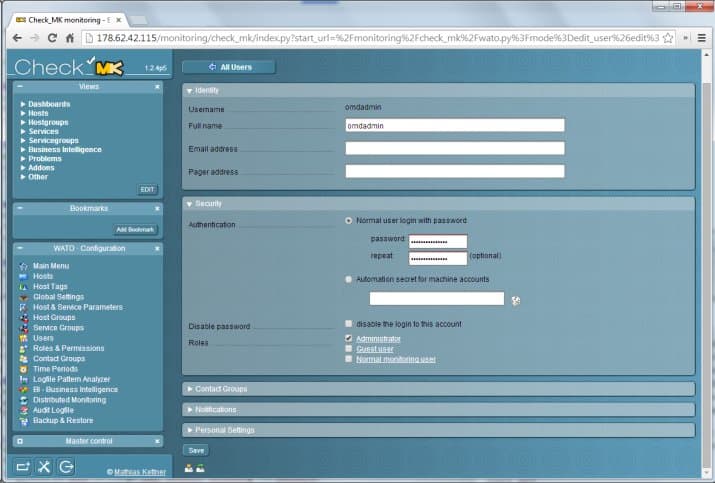Open Global Settings in WATO menu
The height and width of the screenshot is (483, 715).
click(58, 297)
